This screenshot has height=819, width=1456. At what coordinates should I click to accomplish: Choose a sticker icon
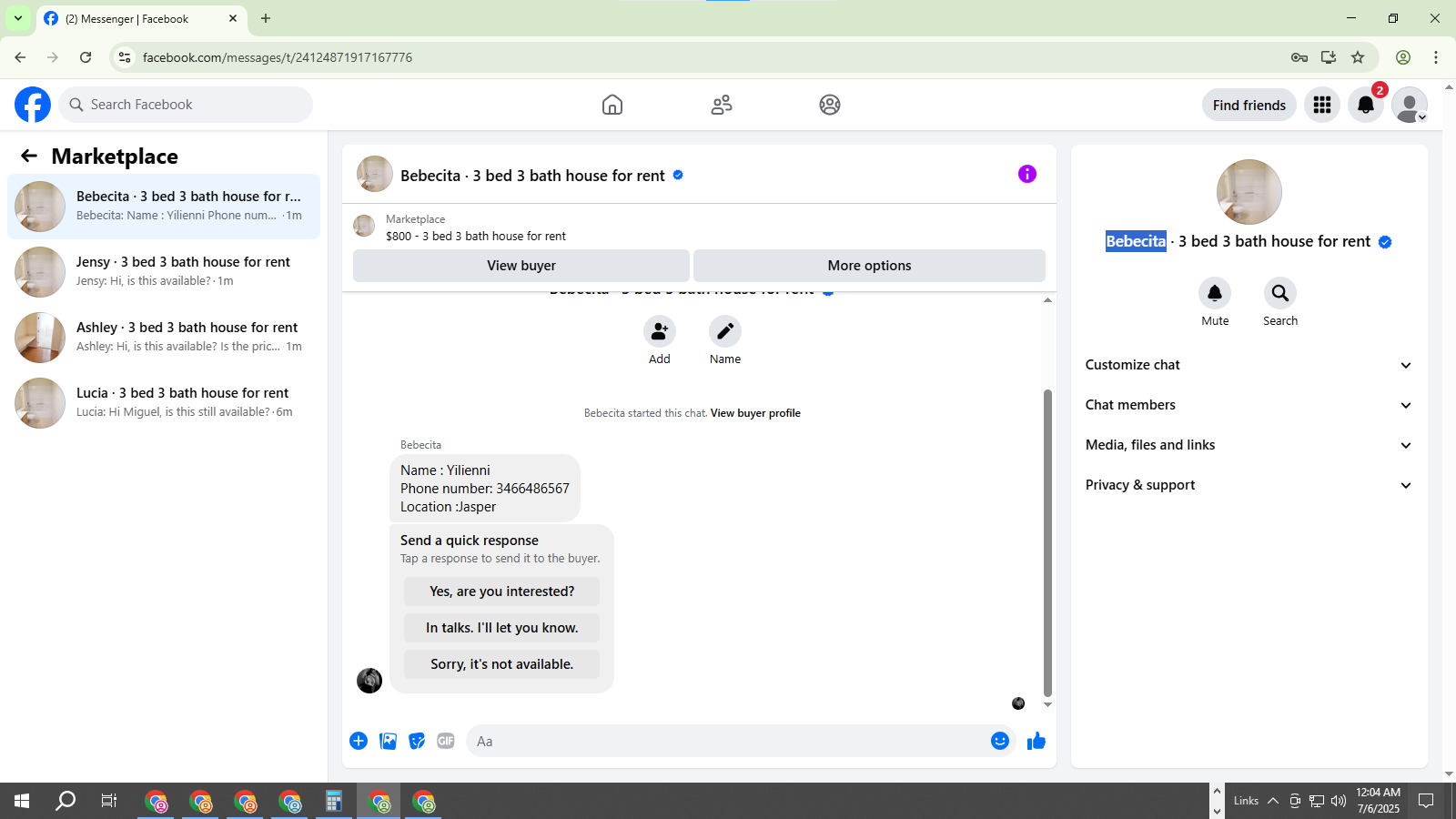[x=417, y=741]
